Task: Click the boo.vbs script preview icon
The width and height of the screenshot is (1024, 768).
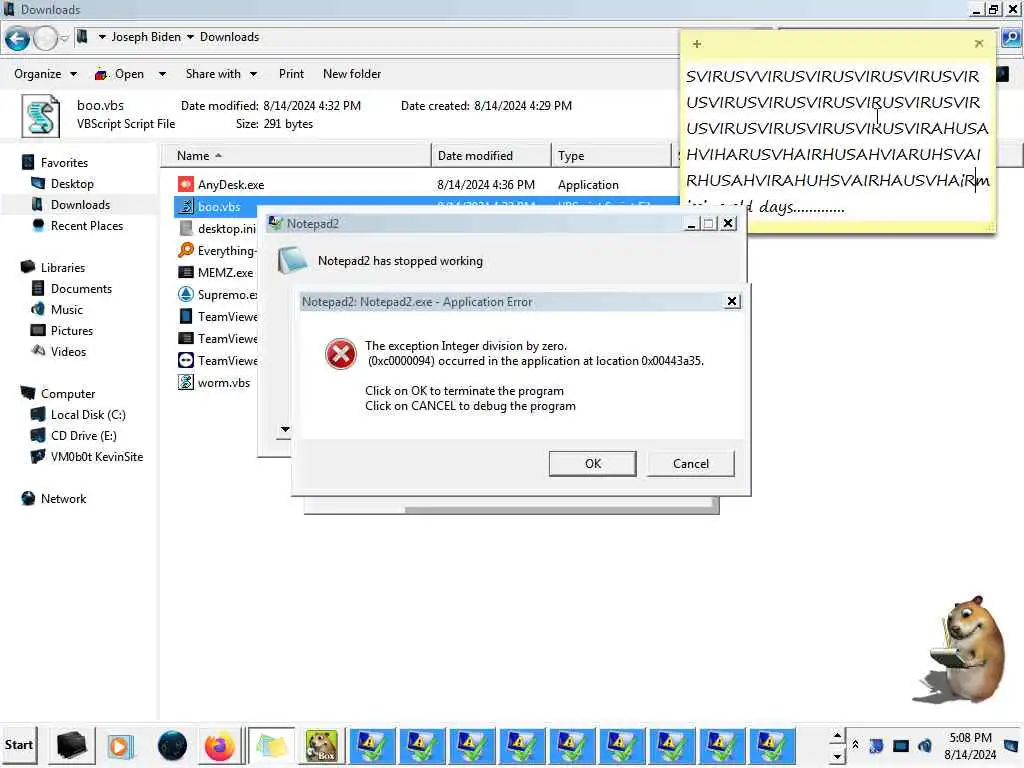Action: (x=40, y=116)
